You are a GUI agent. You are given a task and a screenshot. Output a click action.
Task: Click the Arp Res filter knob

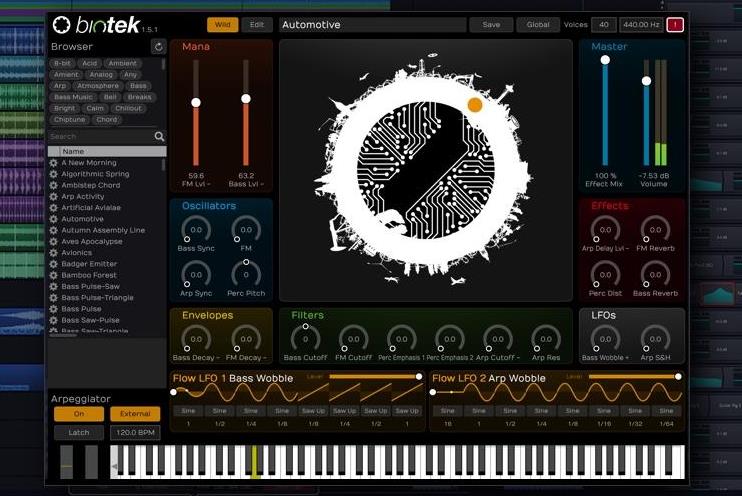pos(546,339)
